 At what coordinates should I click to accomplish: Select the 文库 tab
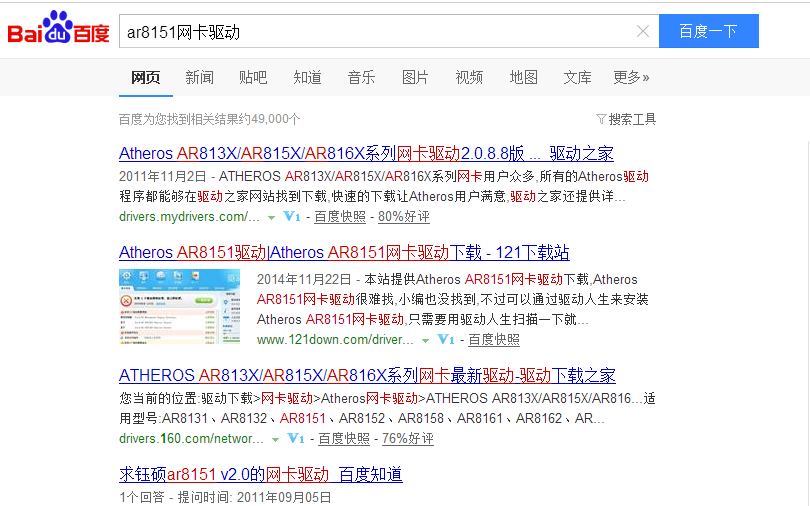pyautogui.click(x=577, y=77)
